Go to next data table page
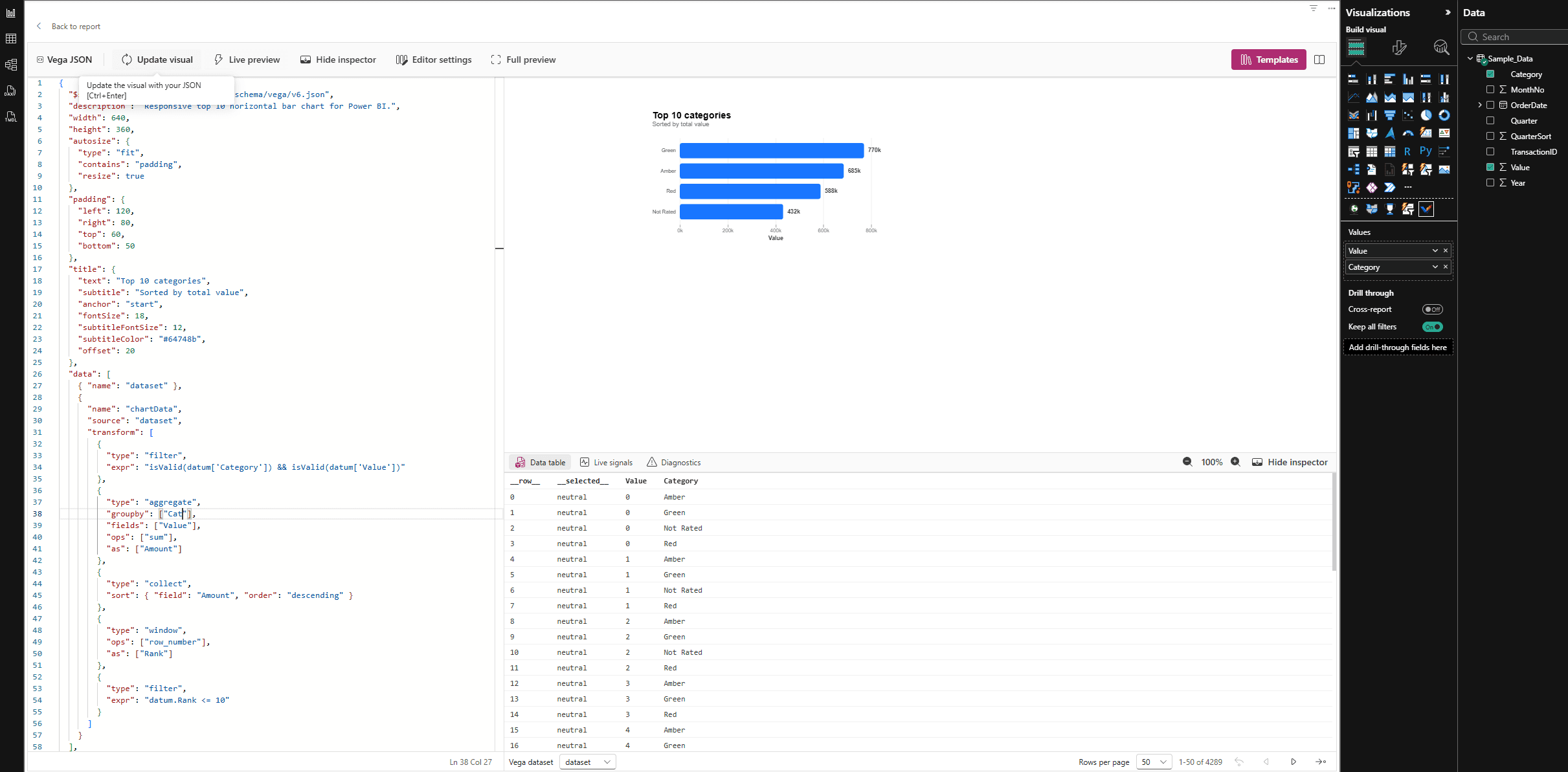 (1294, 762)
